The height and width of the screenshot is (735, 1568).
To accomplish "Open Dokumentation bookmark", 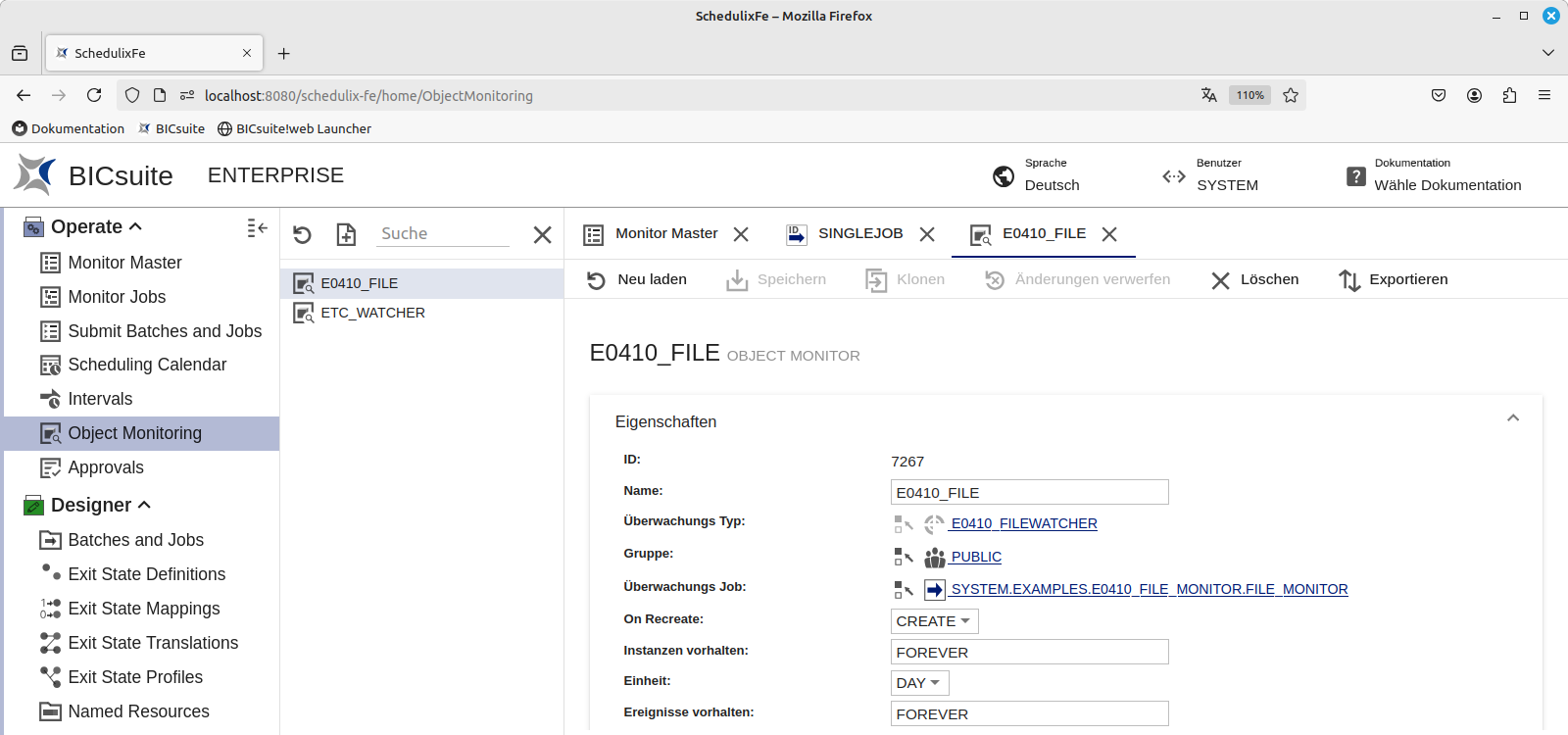I will pos(69,128).
